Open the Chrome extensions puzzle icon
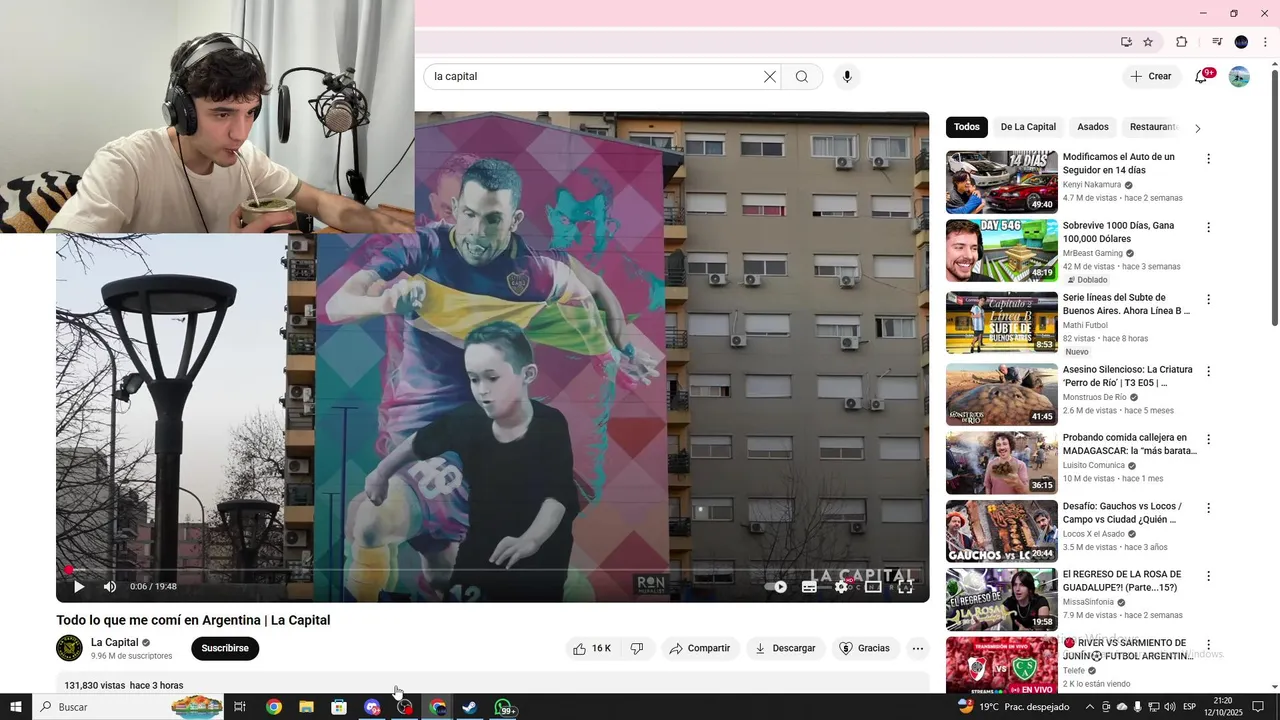This screenshot has width=1280, height=720. [1181, 42]
